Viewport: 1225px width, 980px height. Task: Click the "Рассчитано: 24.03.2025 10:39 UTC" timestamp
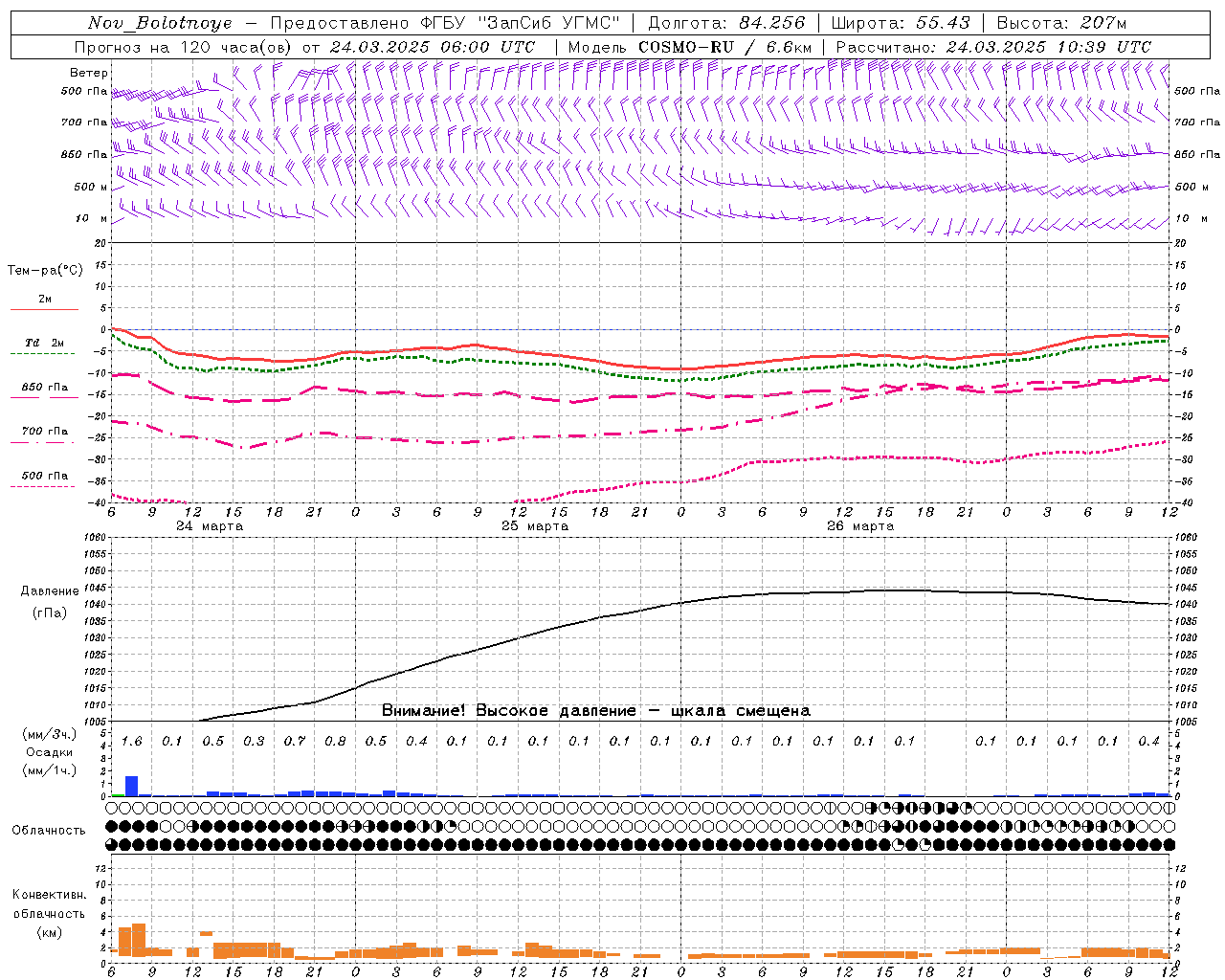993,47
